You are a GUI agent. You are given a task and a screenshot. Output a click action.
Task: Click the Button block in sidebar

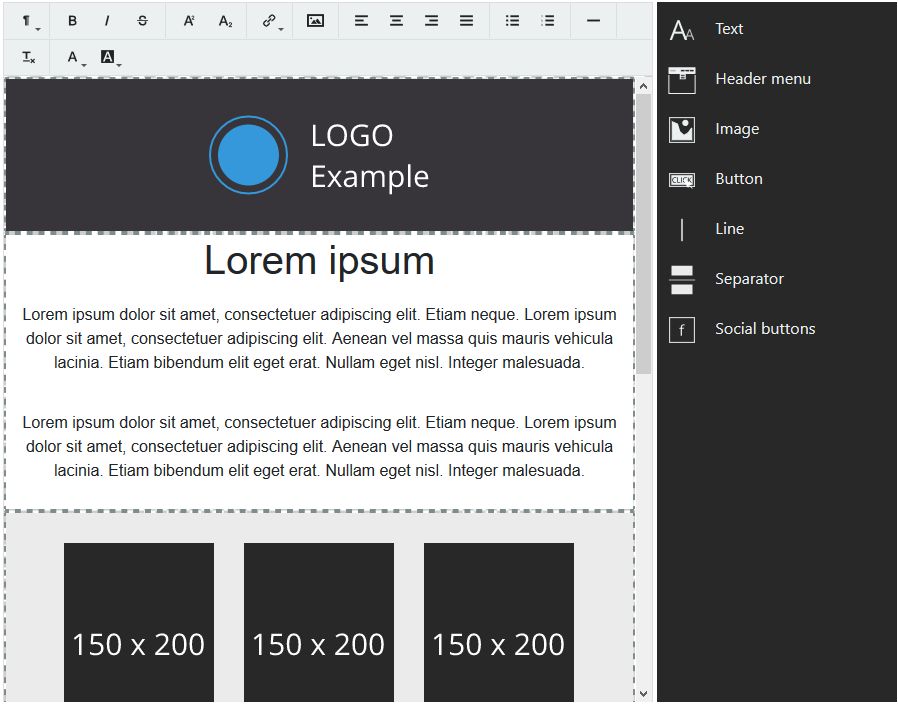tap(738, 179)
